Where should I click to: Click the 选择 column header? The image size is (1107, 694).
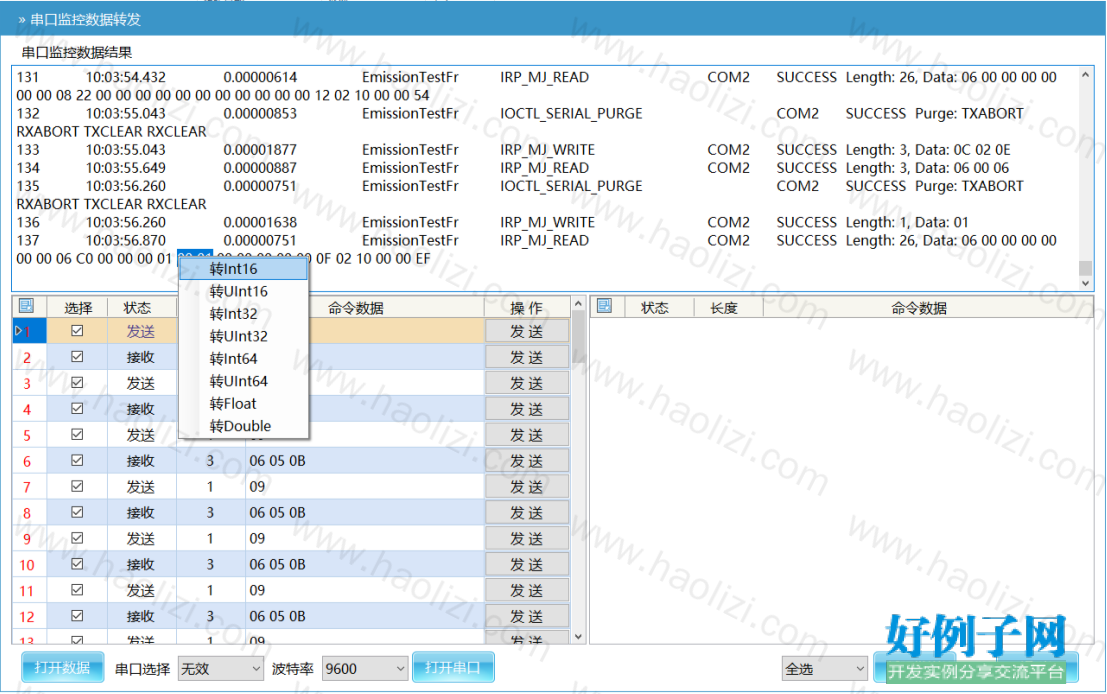(77, 308)
